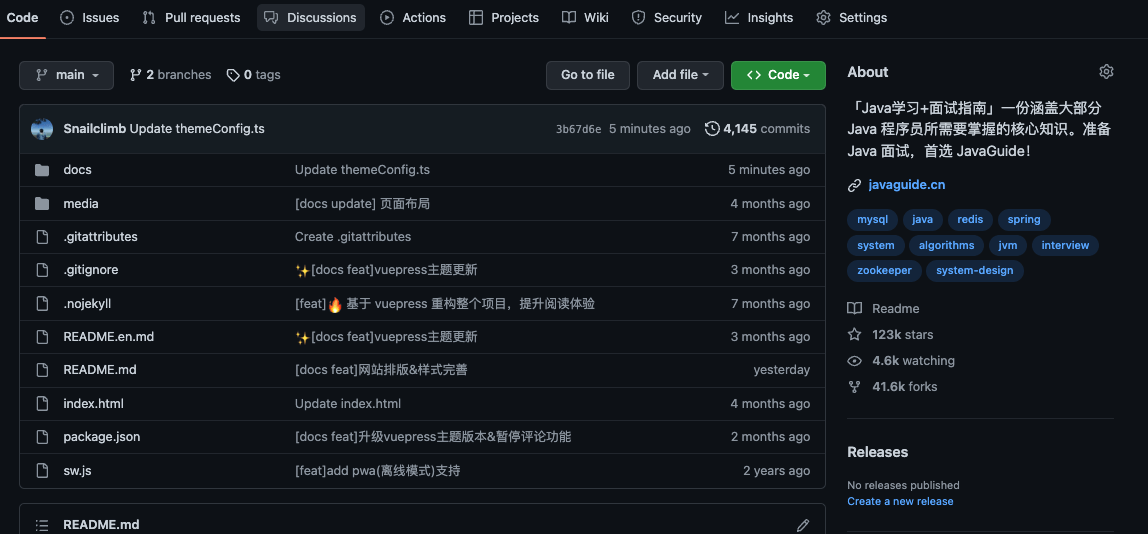Edit README with the pencil icon
1148x534 pixels.
pos(803,525)
